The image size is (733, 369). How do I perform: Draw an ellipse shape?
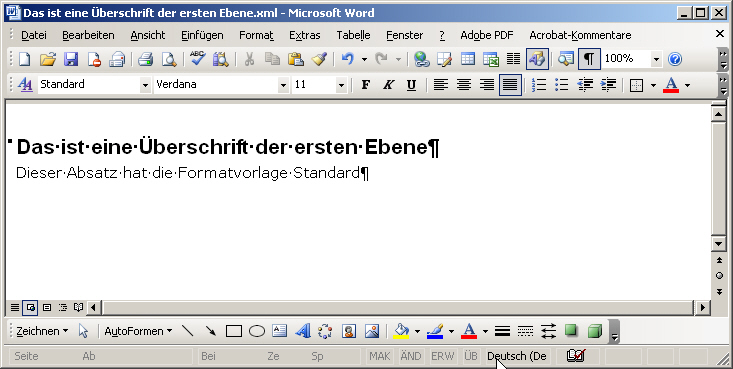point(257,331)
